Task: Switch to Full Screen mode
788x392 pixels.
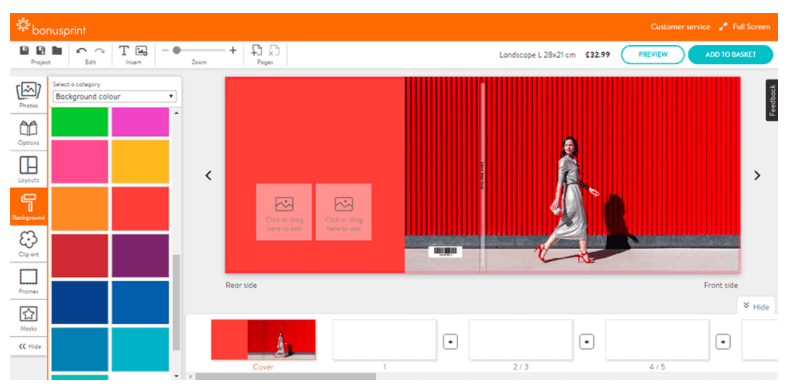Action: [745, 27]
